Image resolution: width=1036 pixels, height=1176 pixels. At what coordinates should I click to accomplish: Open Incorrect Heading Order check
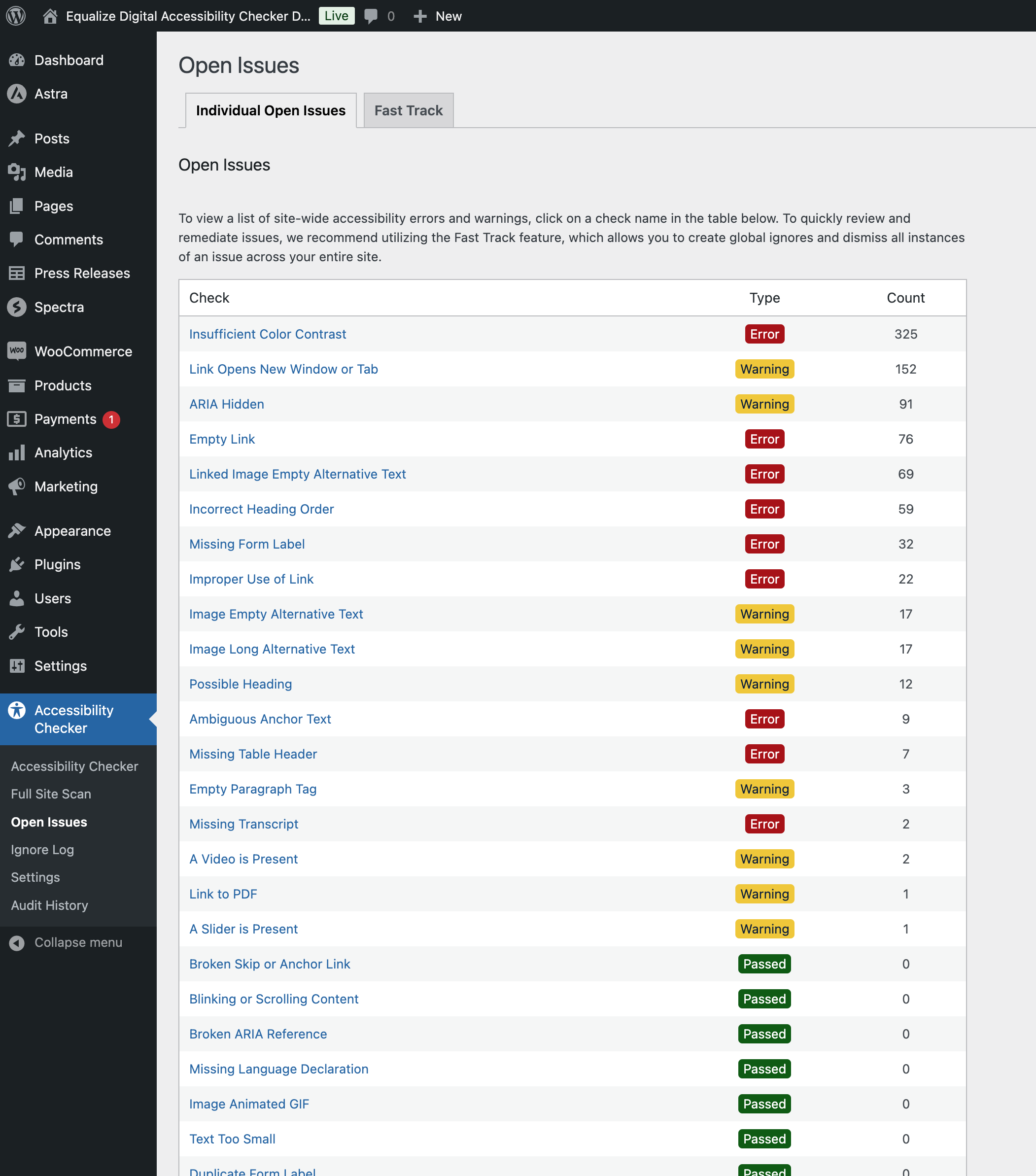[262, 509]
